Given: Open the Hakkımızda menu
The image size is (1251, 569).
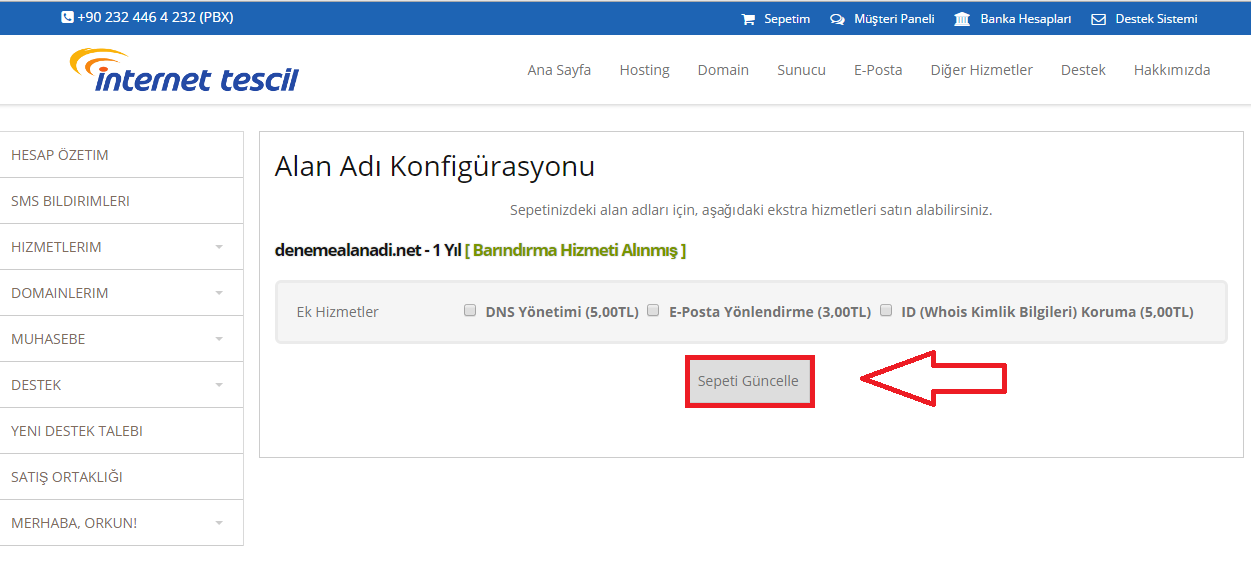Looking at the screenshot, I should tap(1172, 70).
